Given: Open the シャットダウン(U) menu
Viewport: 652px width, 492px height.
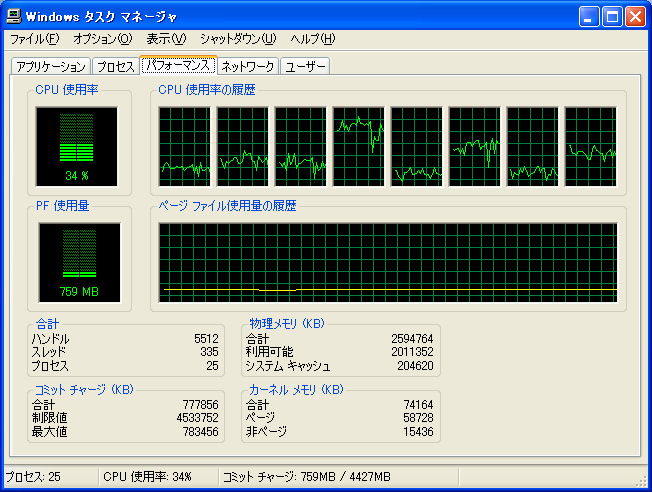Looking at the screenshot, I should coord(238,39).
